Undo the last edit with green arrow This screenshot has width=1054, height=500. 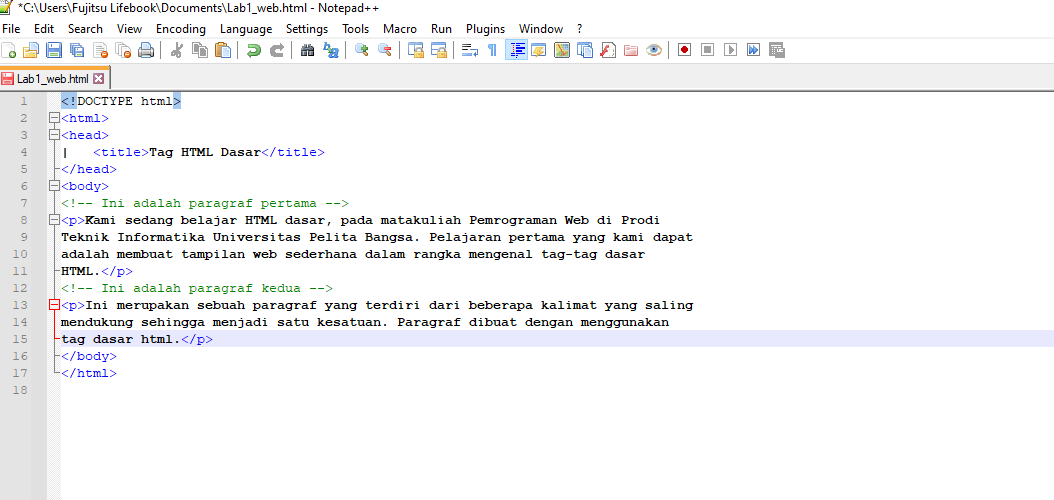pos(253,50)
